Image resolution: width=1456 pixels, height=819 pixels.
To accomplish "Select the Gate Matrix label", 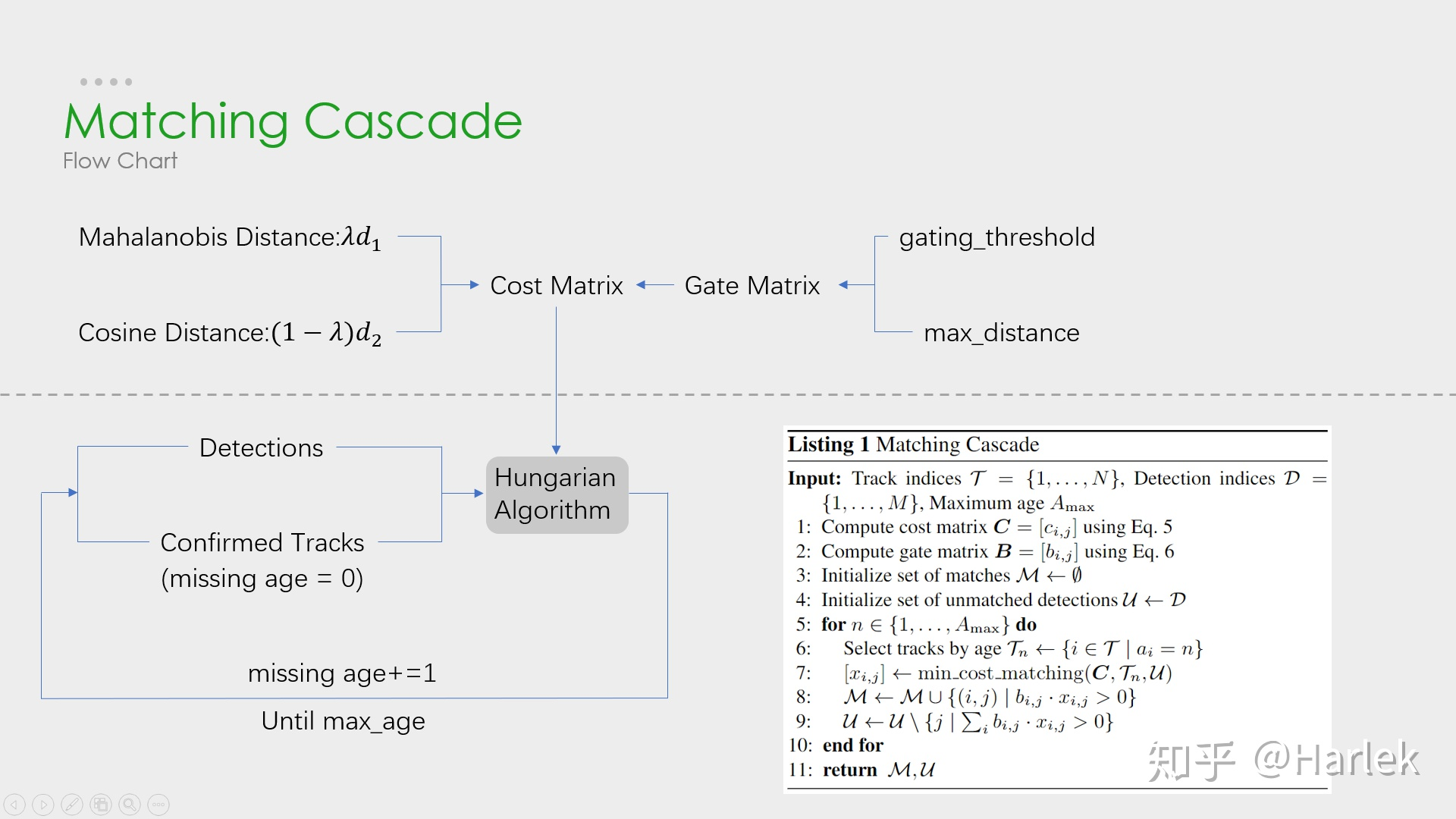I will pyautogui.click(x=752, y=286).
